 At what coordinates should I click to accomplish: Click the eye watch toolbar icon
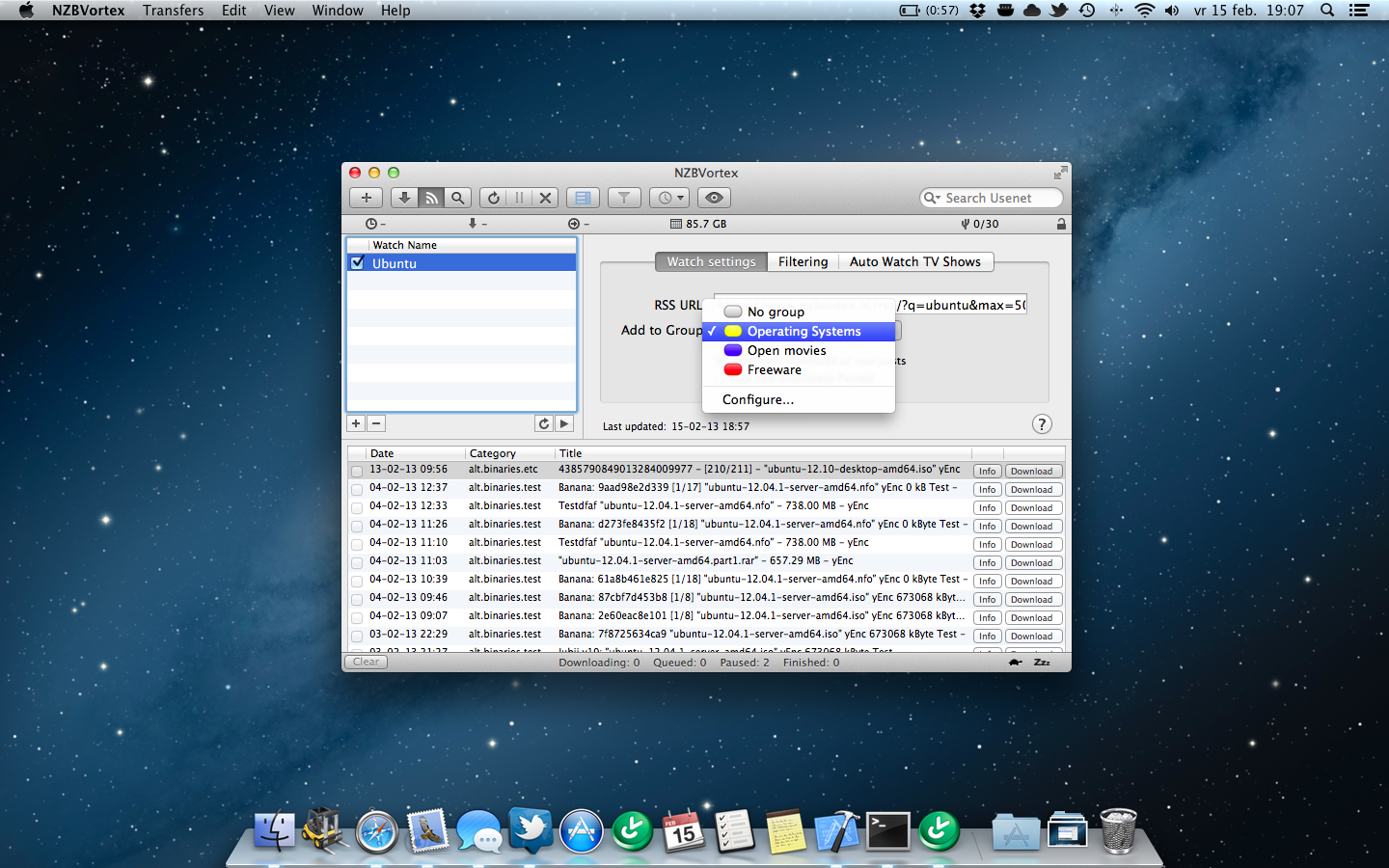click(714, 198)
